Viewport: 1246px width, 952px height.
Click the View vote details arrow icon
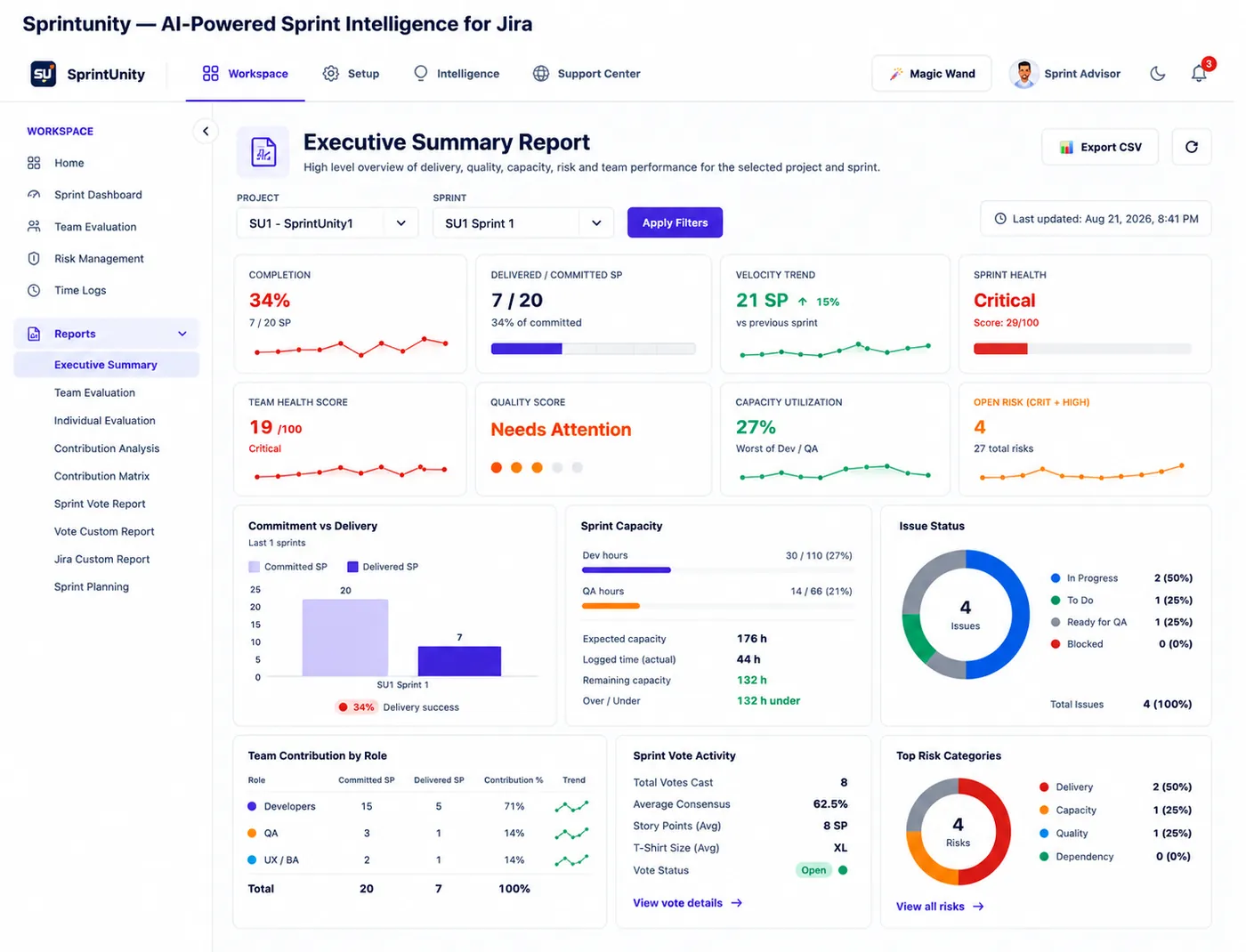737,903
